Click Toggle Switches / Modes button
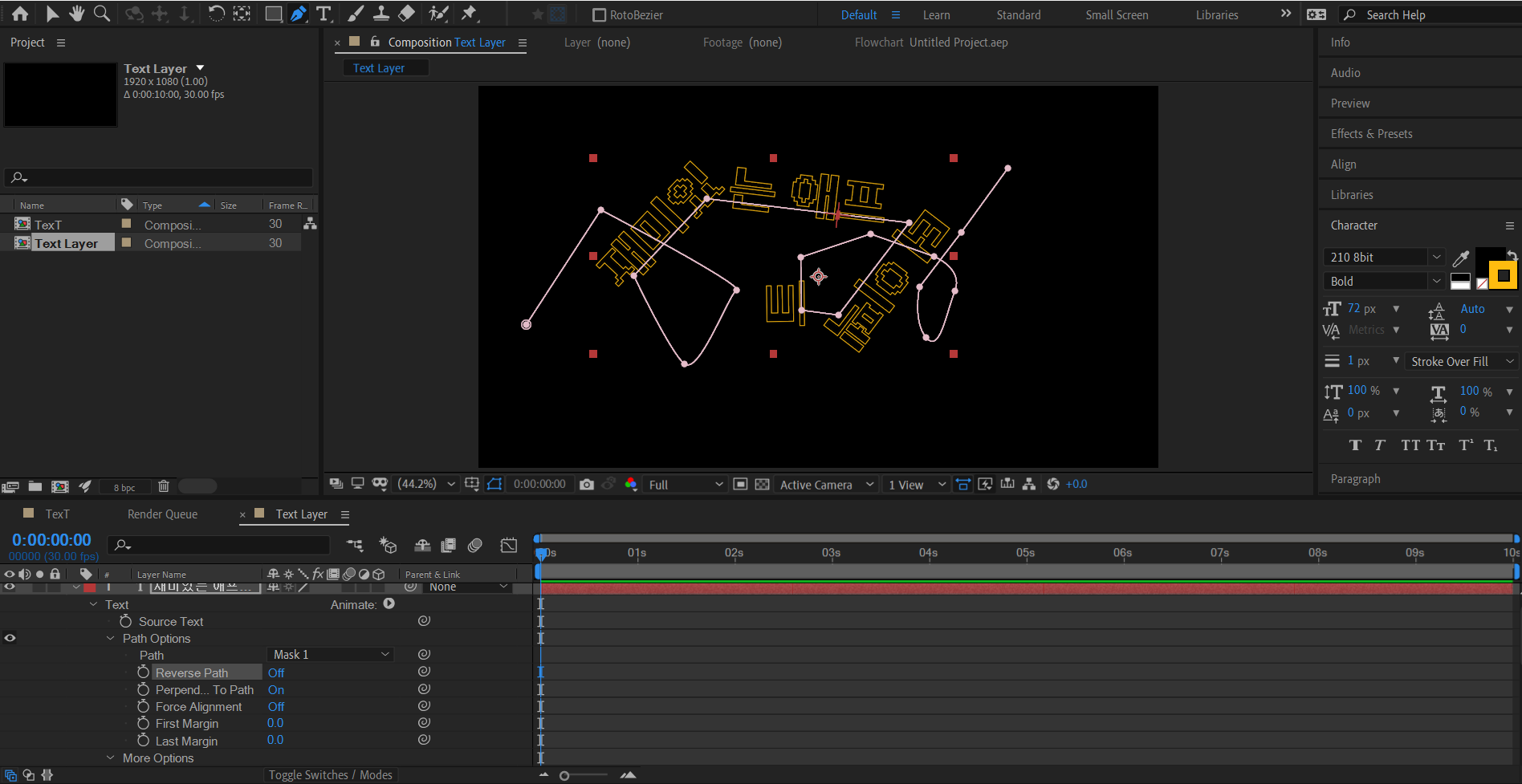 [330, 774]
